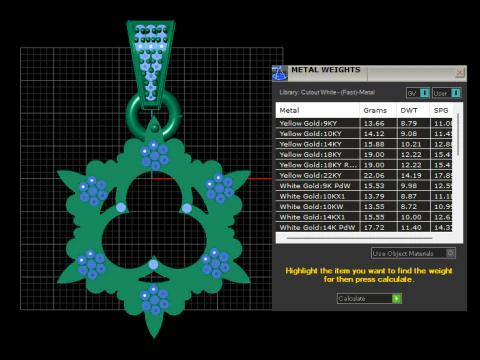Click the horizontal scrollbar under metals table
This screenshot has width=480, height=360.
359,238
